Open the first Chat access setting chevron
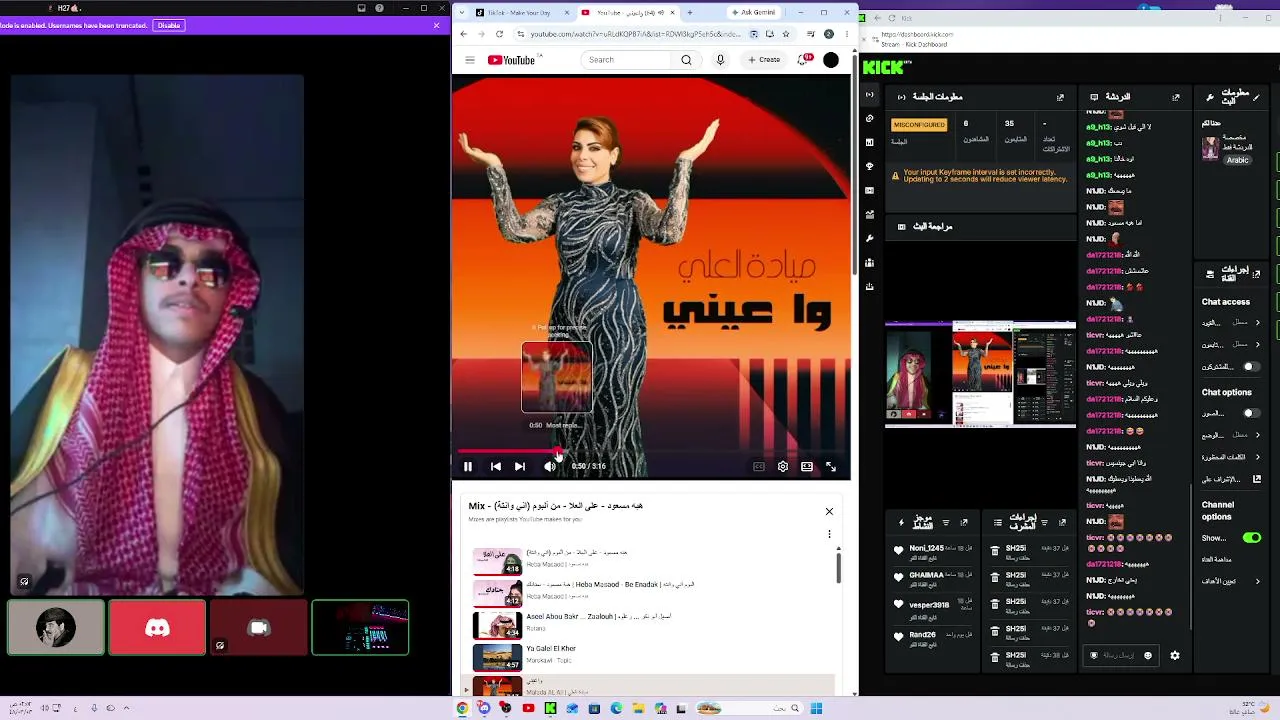This screenshot has width=1280, height=720. [1257, 323]
